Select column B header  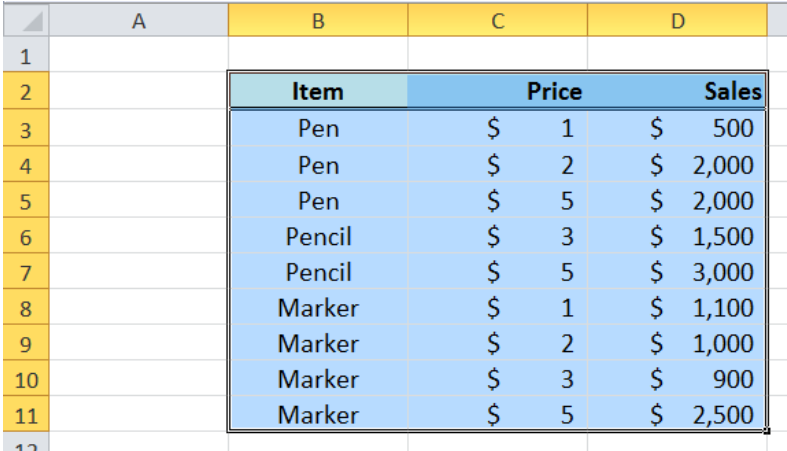(318, 21)
